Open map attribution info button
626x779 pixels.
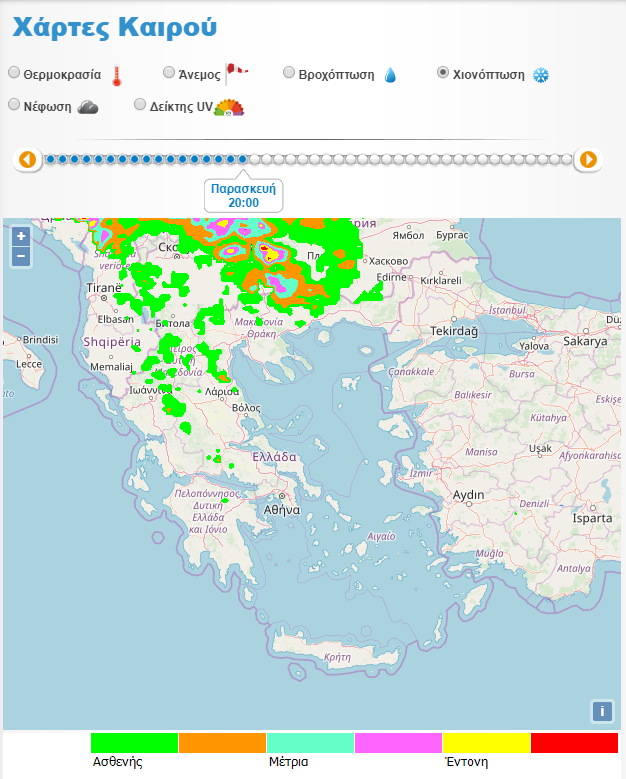click(x=602, y=711)
